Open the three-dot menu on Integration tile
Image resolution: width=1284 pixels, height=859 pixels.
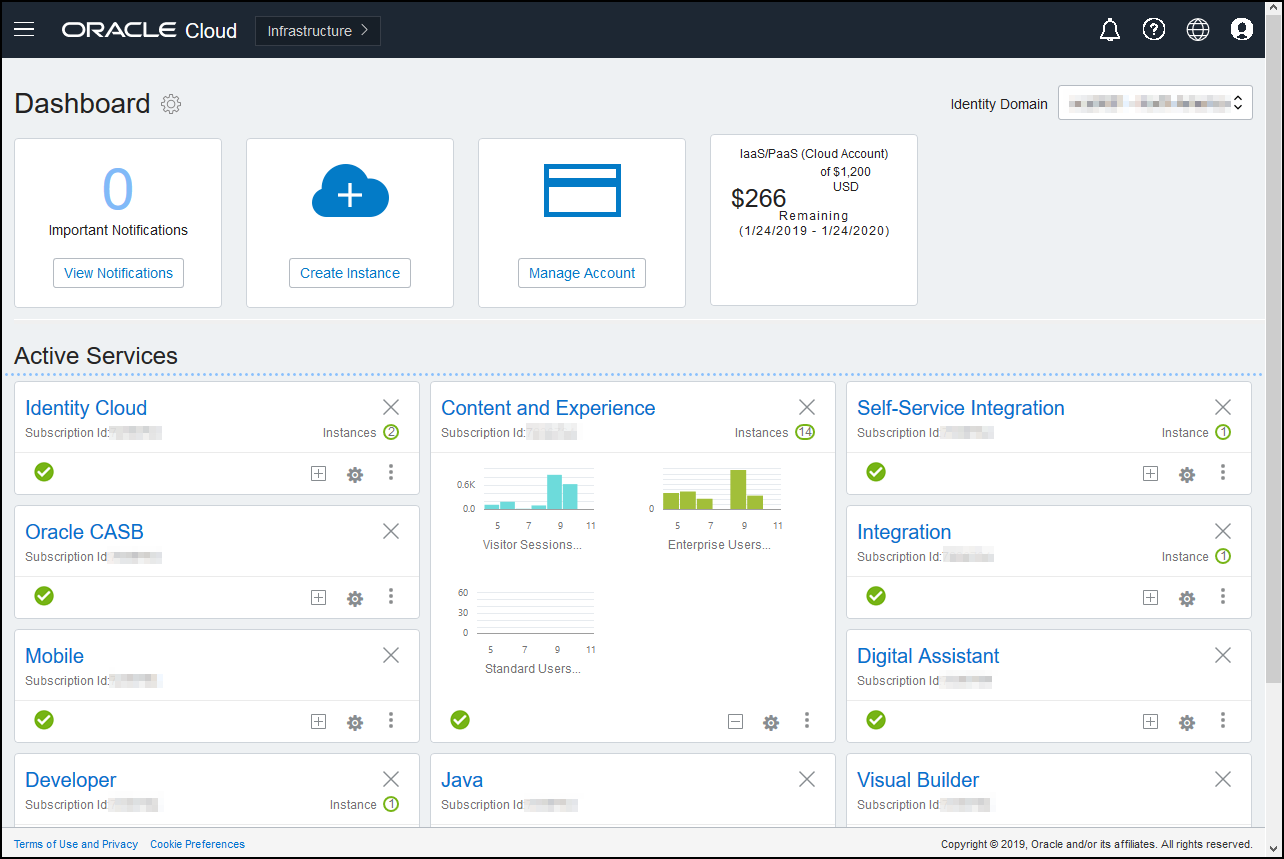pos(1223,597)
